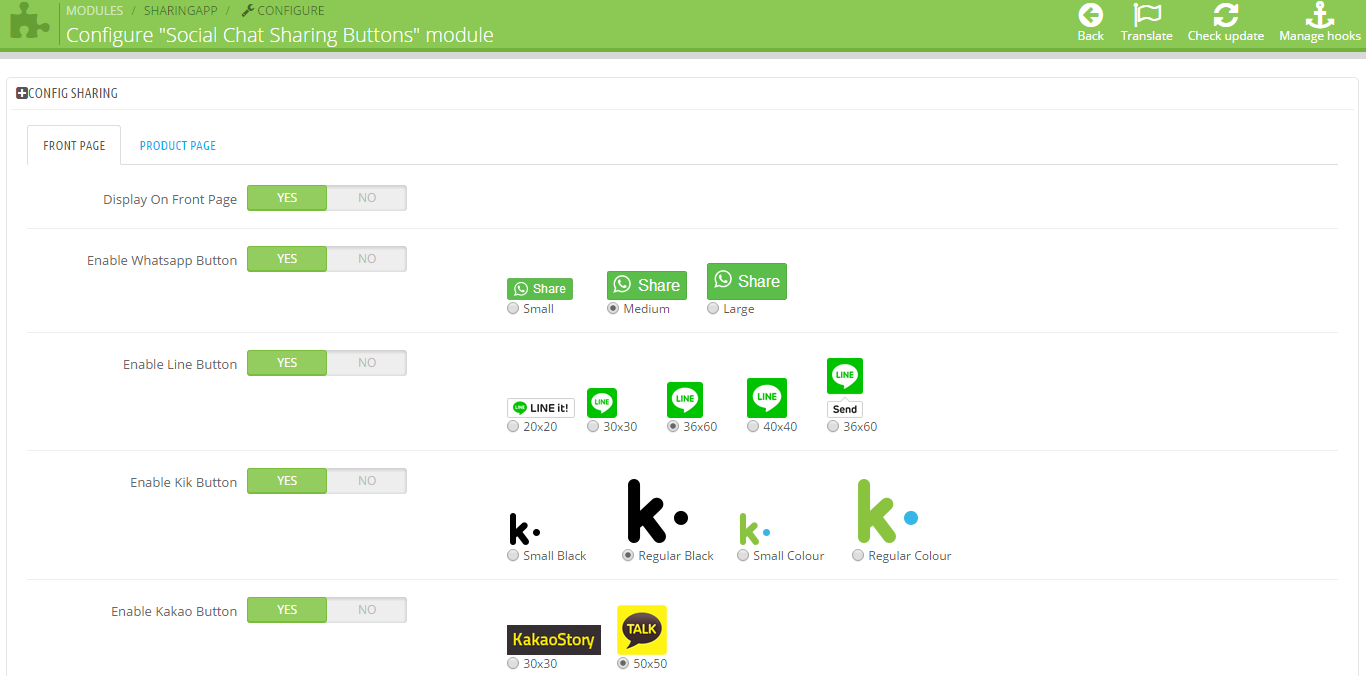
Task: Click the plus icon beside CONFIG SHARING
Action: point(22,93)
